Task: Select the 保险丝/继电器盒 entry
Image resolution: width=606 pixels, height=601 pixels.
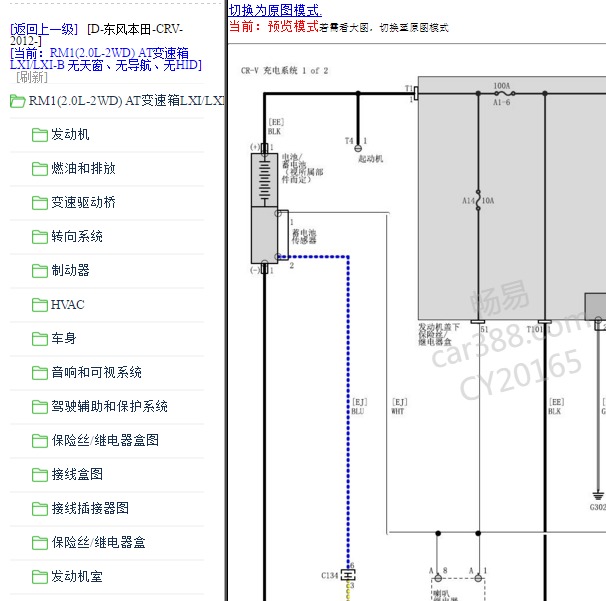Action: coord(99,543)
